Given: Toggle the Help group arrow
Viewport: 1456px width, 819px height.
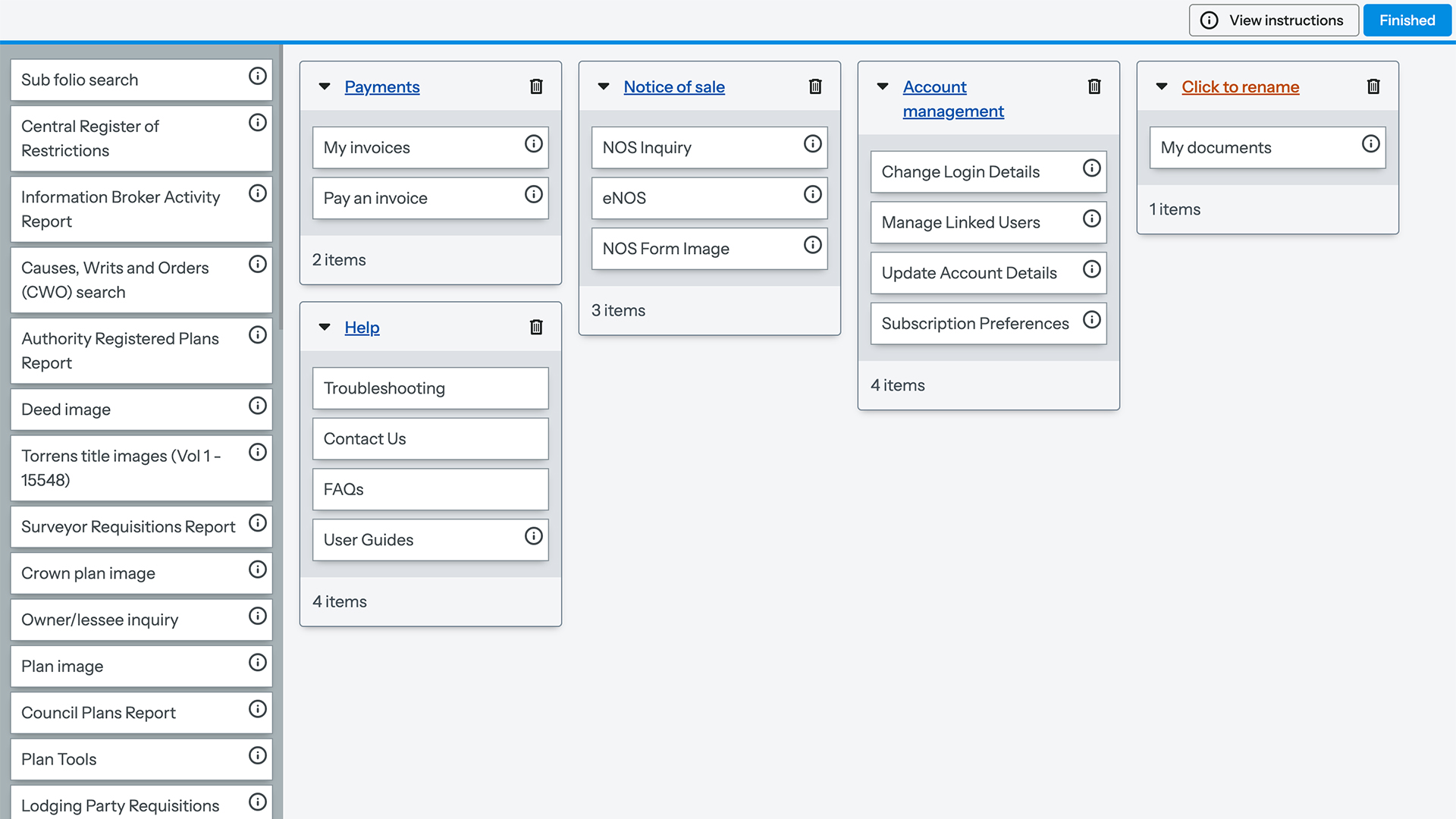Looking at the screenshot, I should 325,327.
